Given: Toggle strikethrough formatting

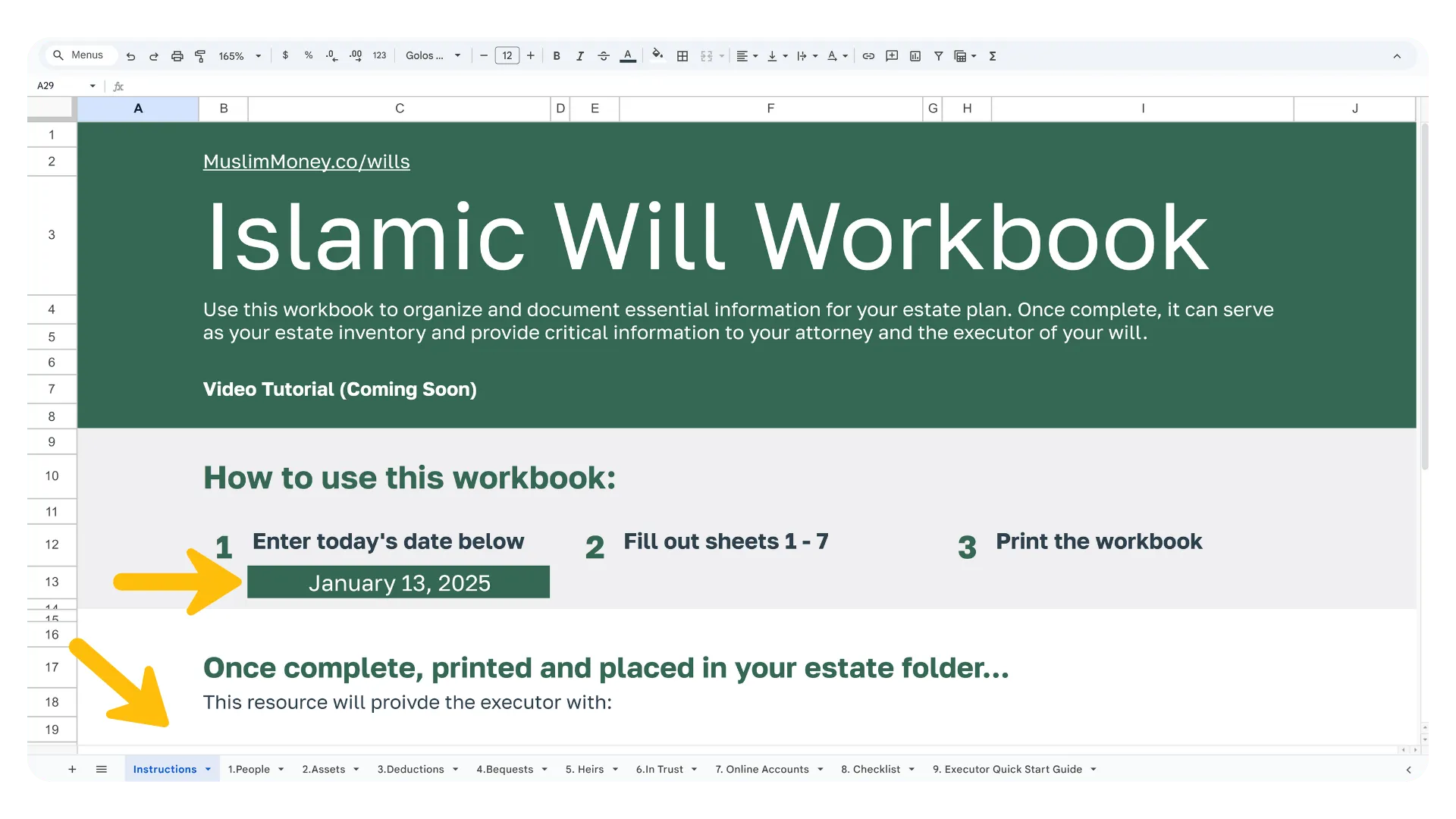Looking at the screenshot, I should pos(604,56).
